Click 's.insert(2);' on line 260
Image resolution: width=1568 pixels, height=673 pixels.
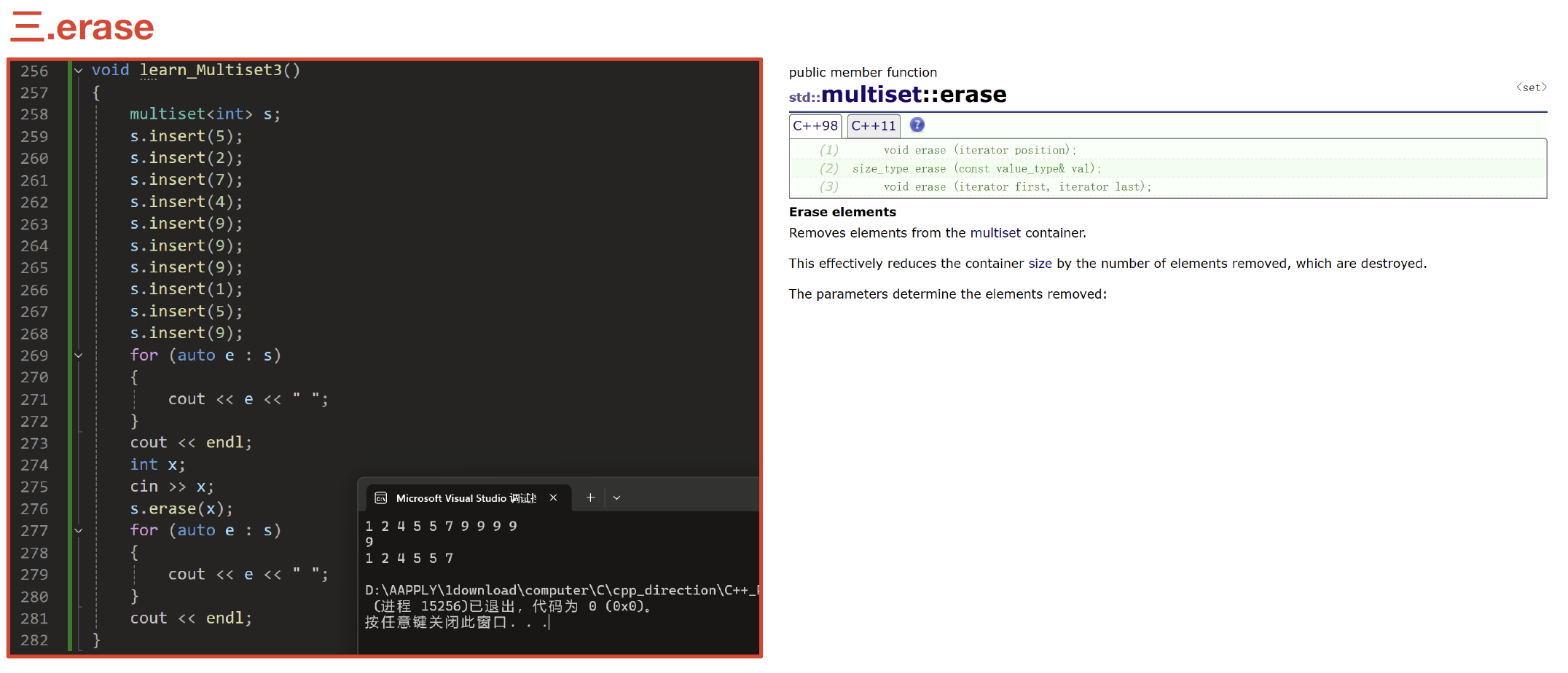point(187,158)
